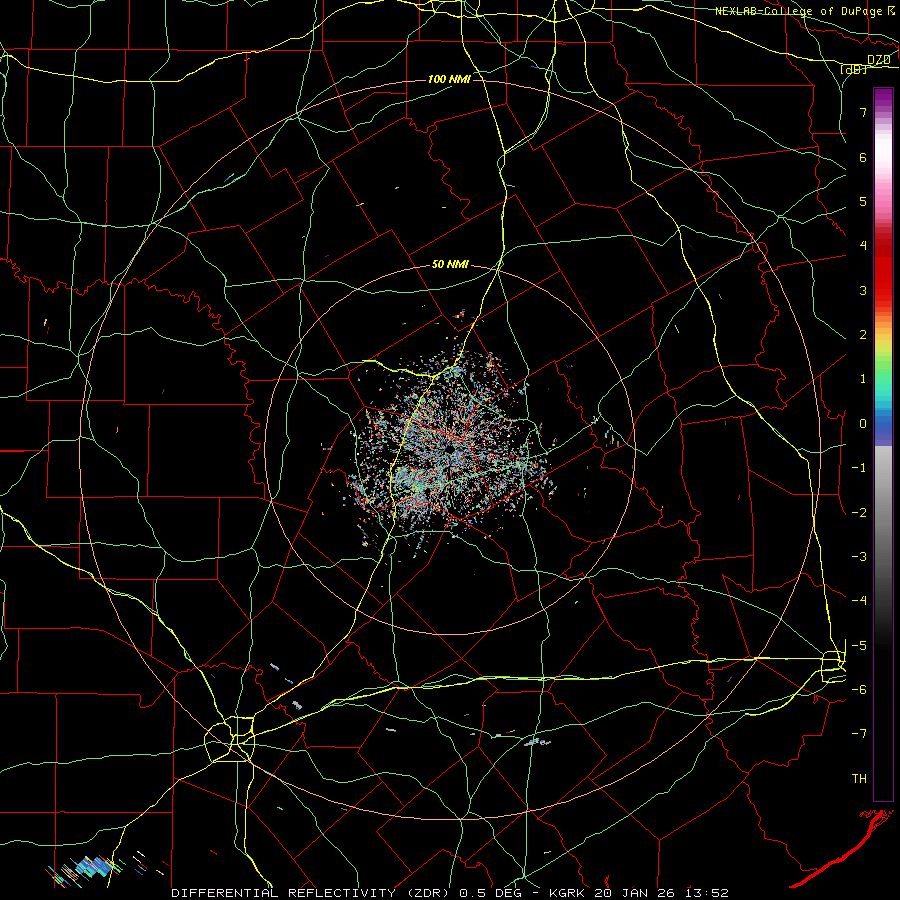Viewport: 900px width, 900px height.
Task: Click the '-2' value on the dB scale
Action: pyautogui.click(x=859, y=513)
